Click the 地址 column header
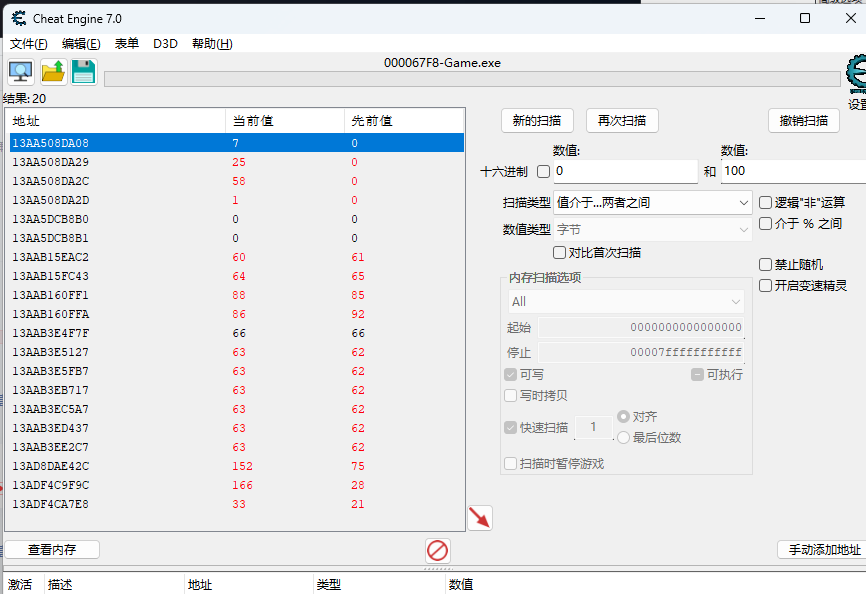Image resolution: width=866 pixels, height=594 pixels. click(115, 121)
